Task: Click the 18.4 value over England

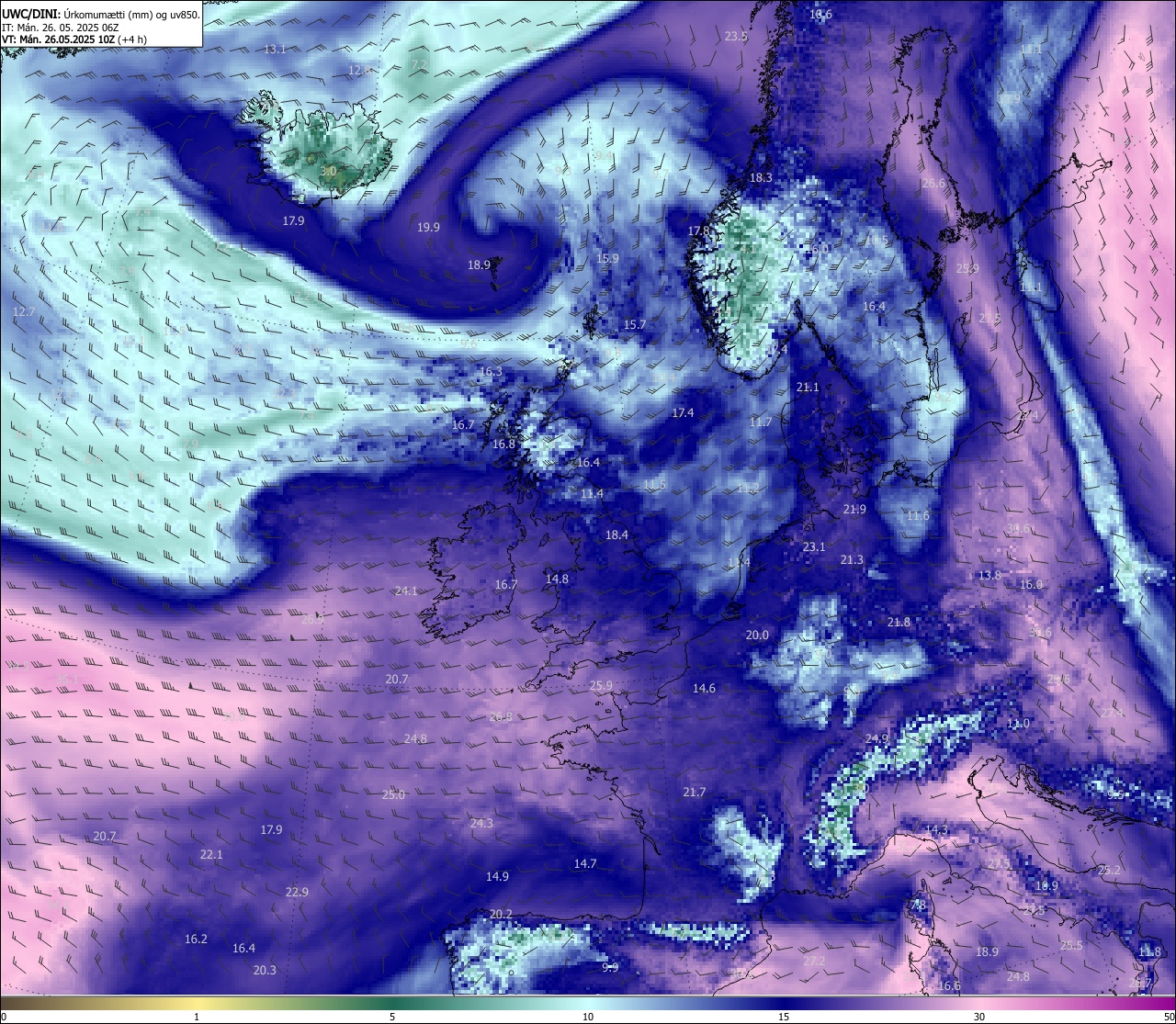Action: tap(616, 535)
